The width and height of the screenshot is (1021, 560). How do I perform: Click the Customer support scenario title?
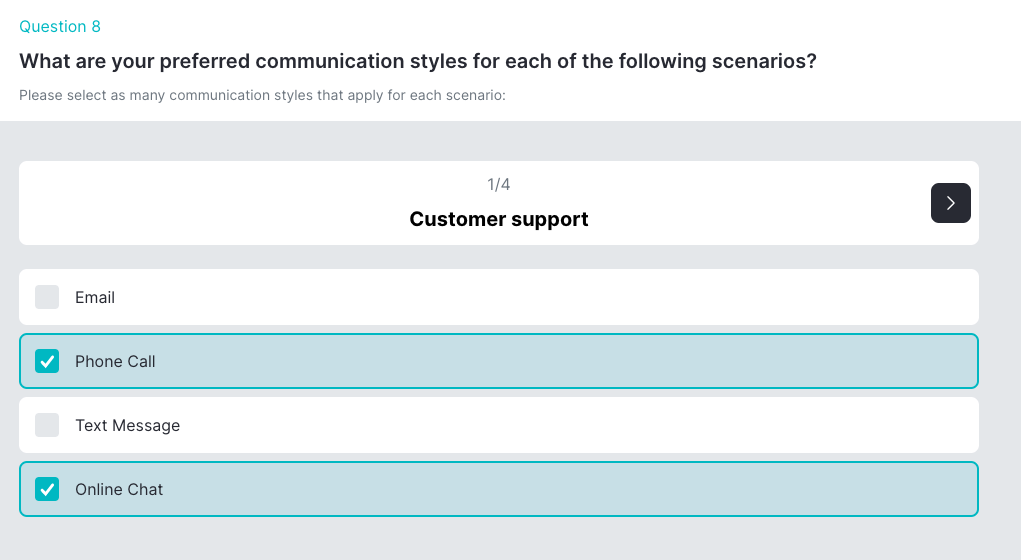[498, 219]
